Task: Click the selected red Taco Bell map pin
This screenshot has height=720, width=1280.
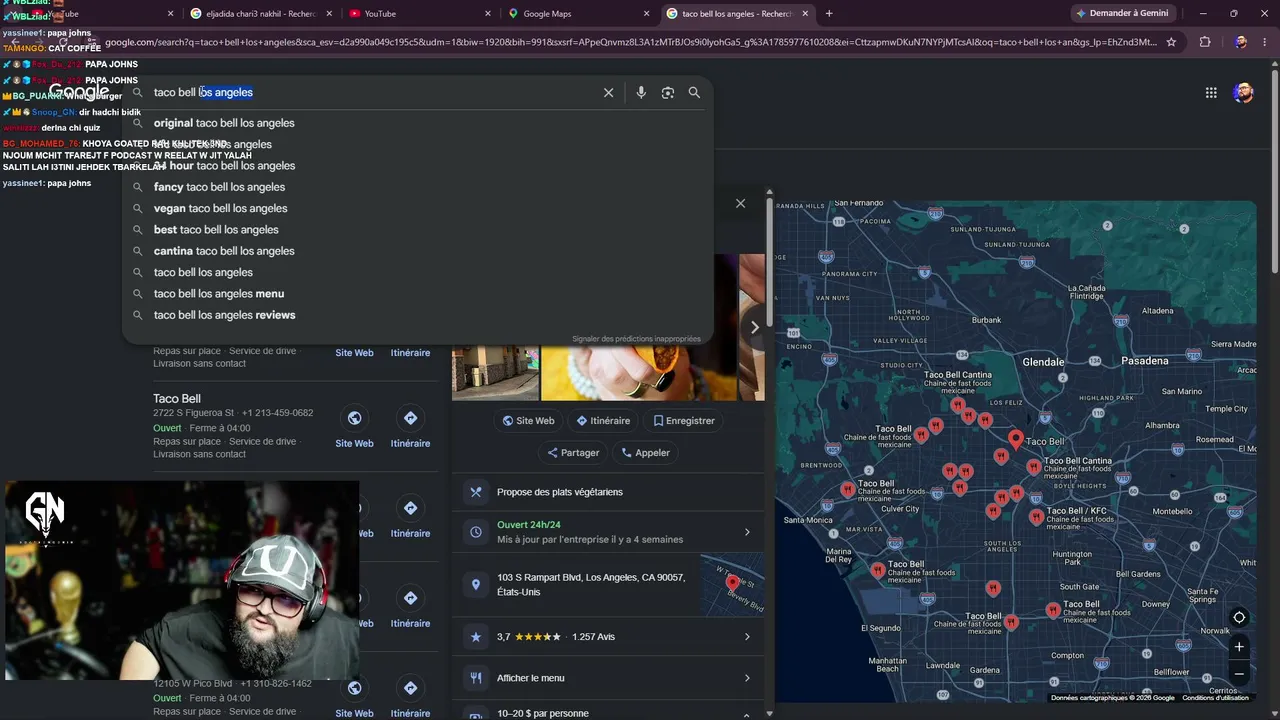Action: (x=1016, y=438)
